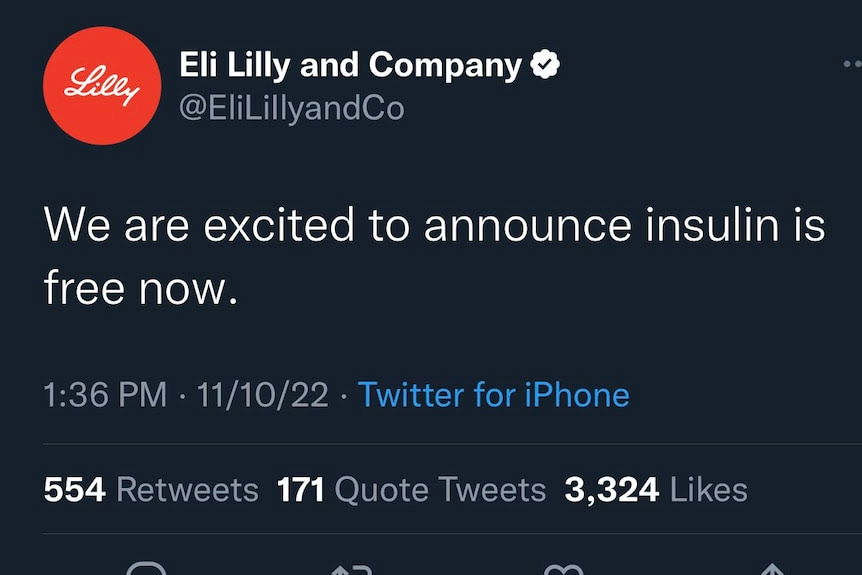The image size is (862, 575).
Task: Open the Lilly profile avatar
Action: 102,86
